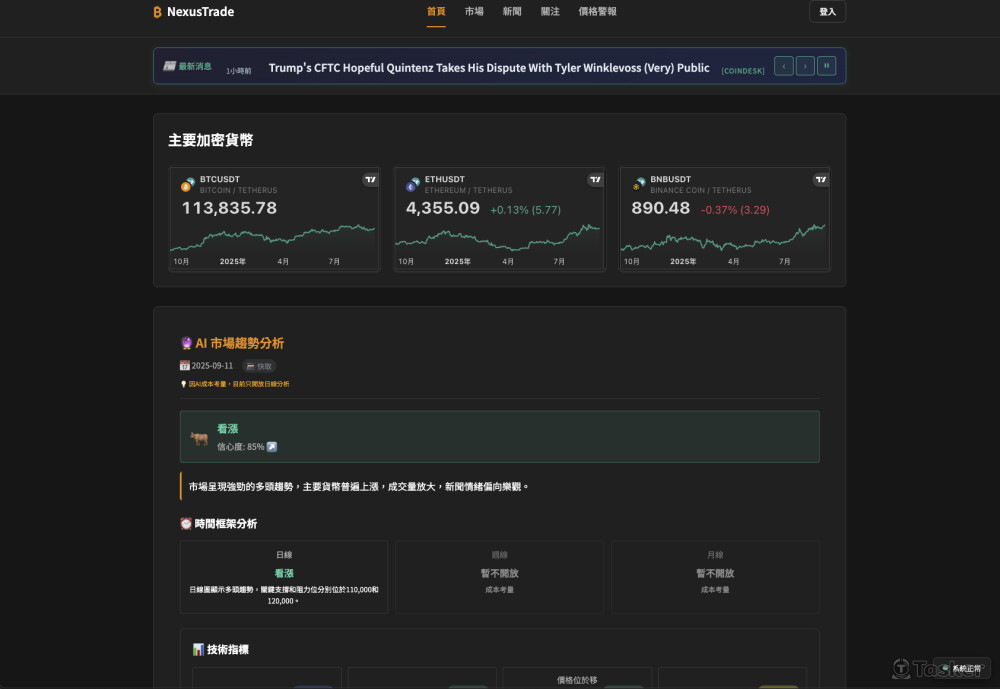Viewport: 1000px width, 689px height.
Task: Click the Binance Coin icon beside BNBUSDT
Action: pyautogui.click(x=638, y=185)
